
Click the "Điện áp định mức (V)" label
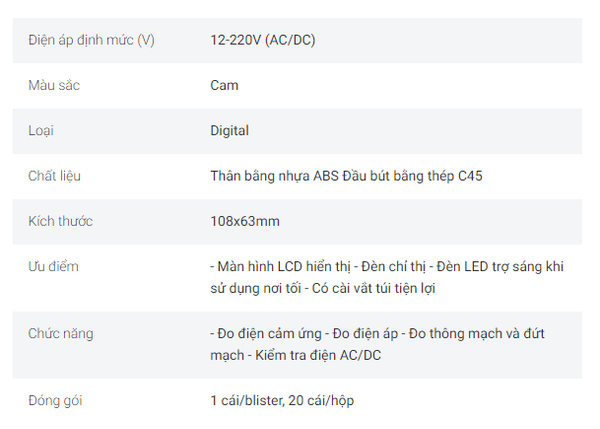click(x=91, y=40)
